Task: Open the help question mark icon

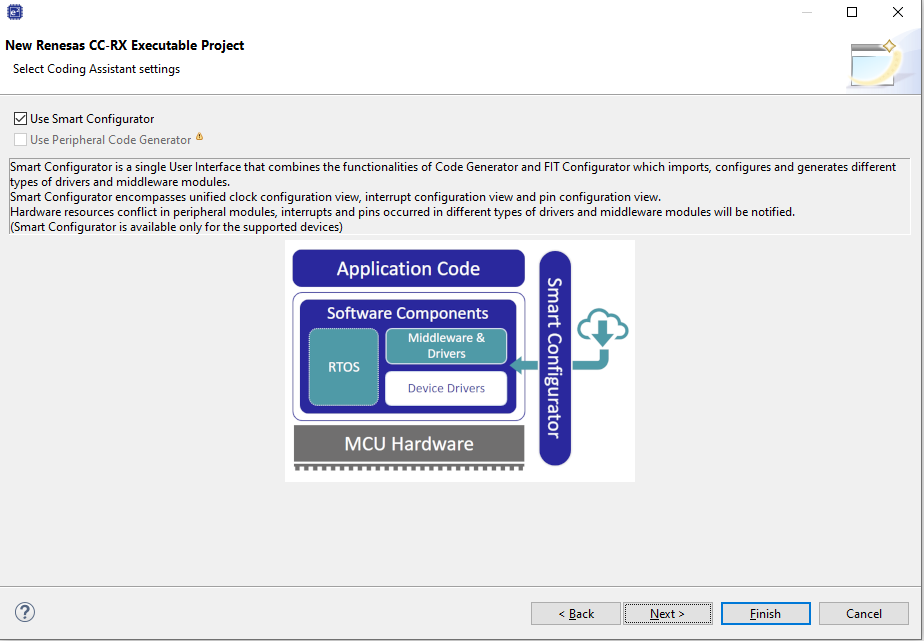Action: click(x=25, y=612)
